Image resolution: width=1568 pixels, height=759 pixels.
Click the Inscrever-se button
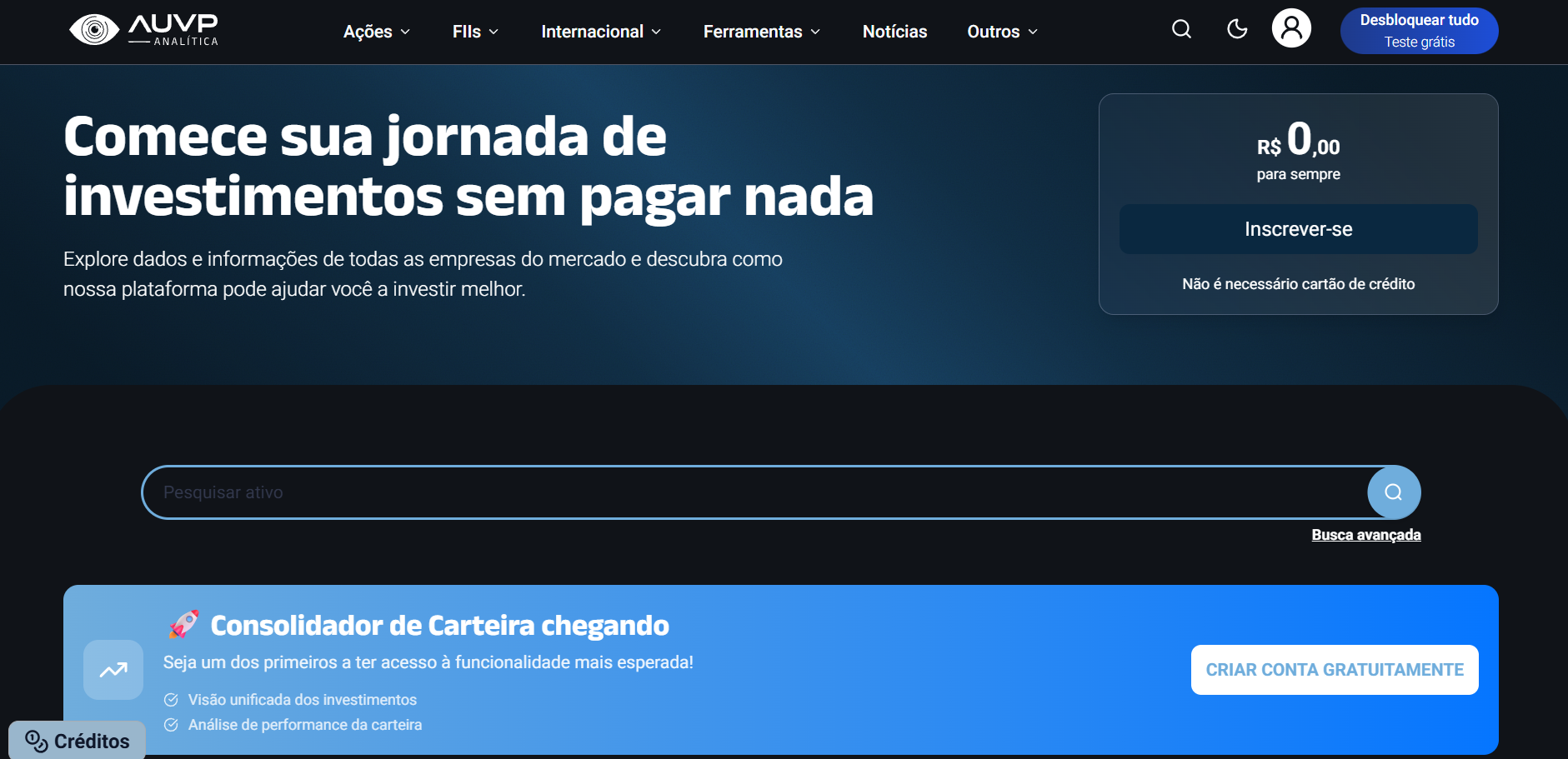click(x=1298, y=228)
